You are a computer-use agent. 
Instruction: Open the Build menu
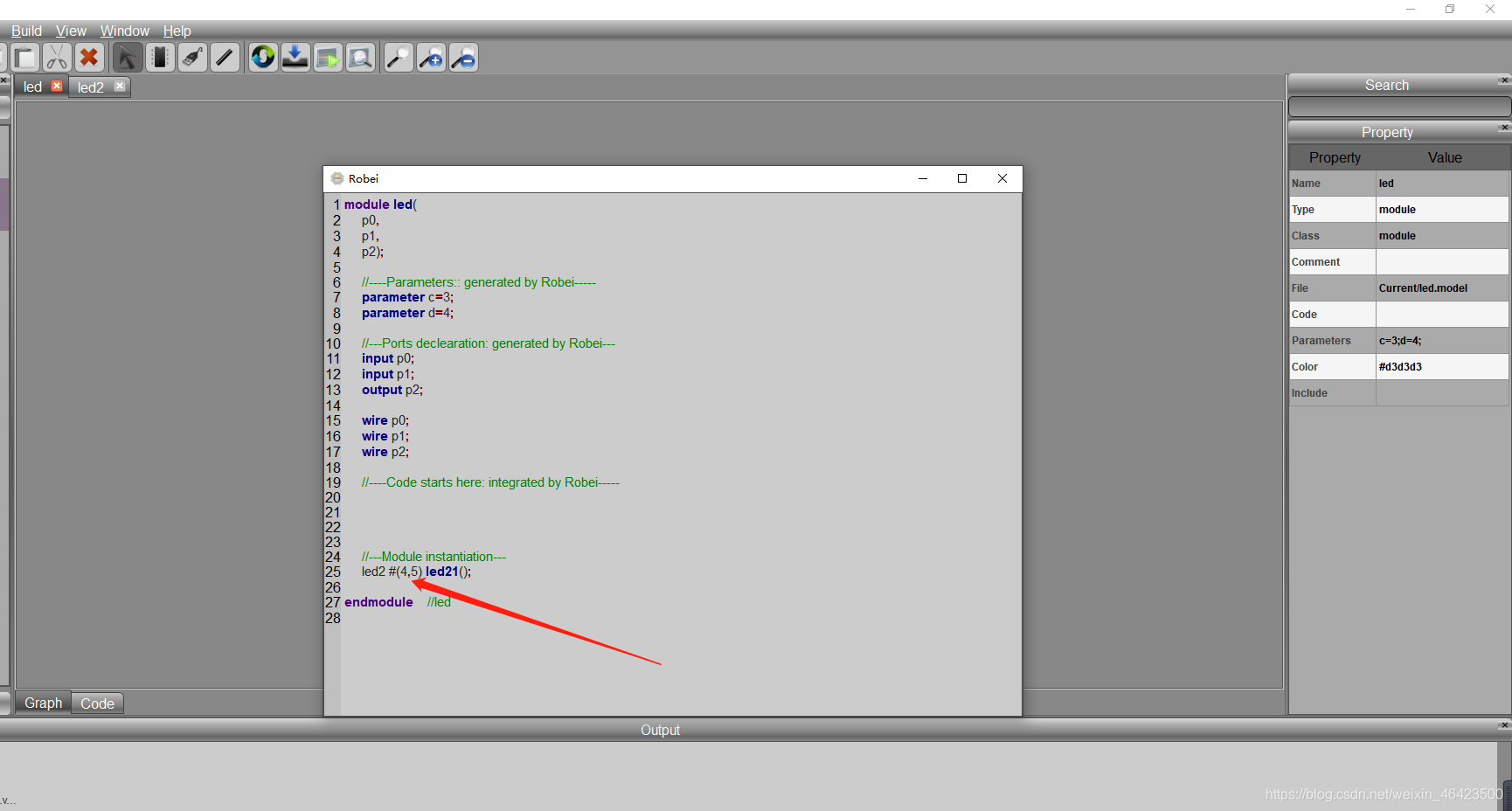26,31
